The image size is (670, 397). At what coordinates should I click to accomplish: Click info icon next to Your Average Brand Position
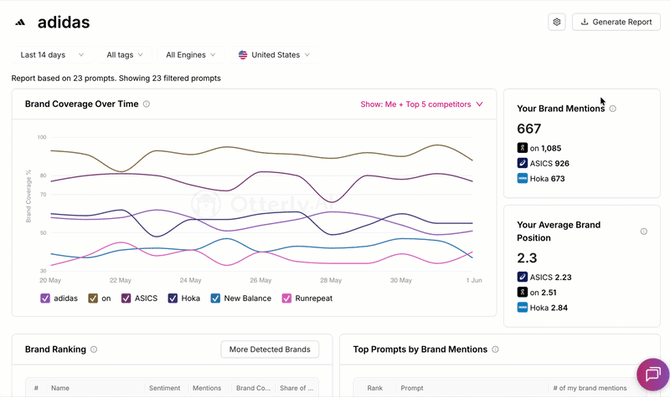(644, 231)
